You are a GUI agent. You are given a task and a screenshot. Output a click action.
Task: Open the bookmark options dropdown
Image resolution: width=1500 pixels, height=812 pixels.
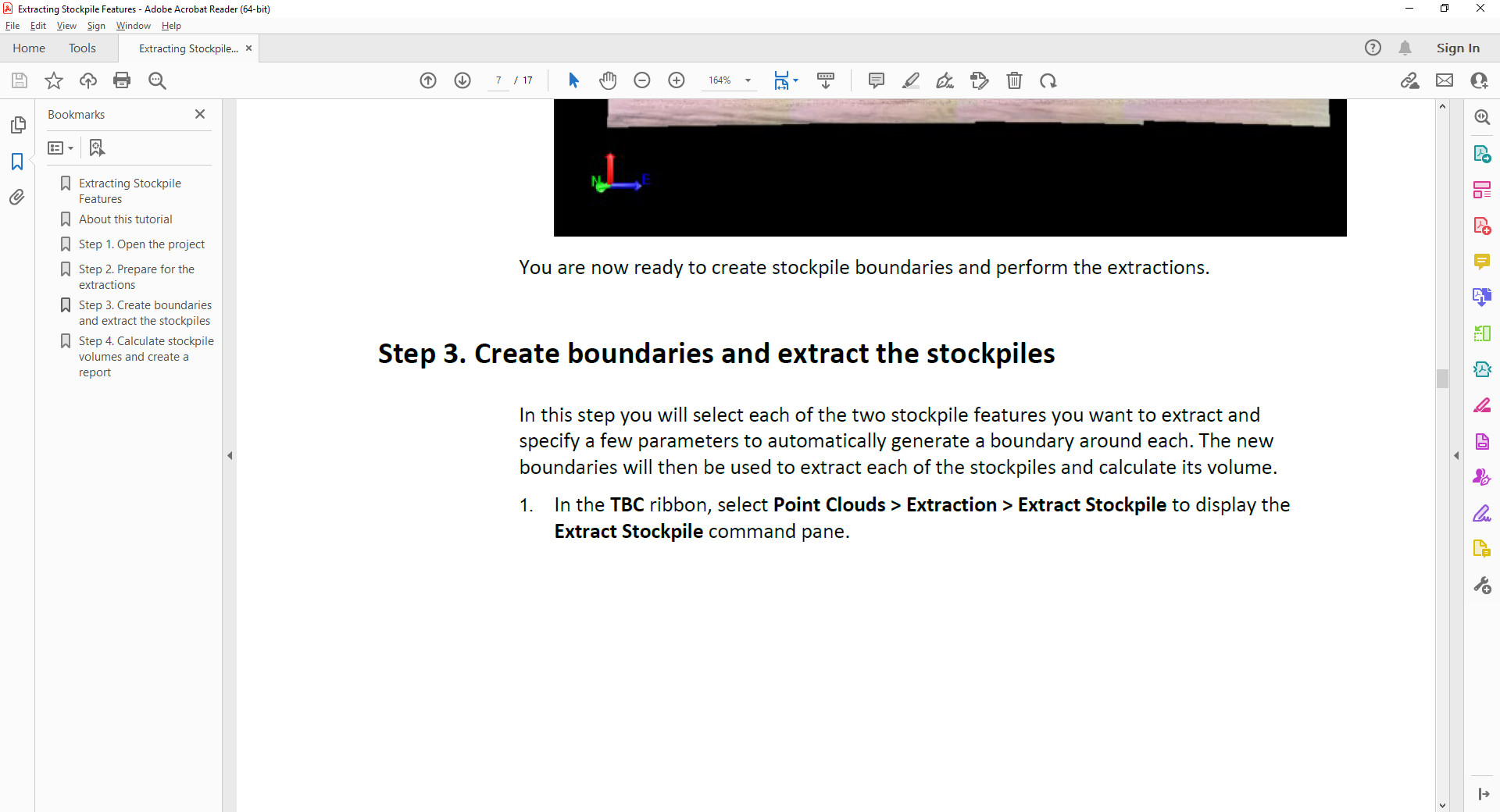(60, 148)
